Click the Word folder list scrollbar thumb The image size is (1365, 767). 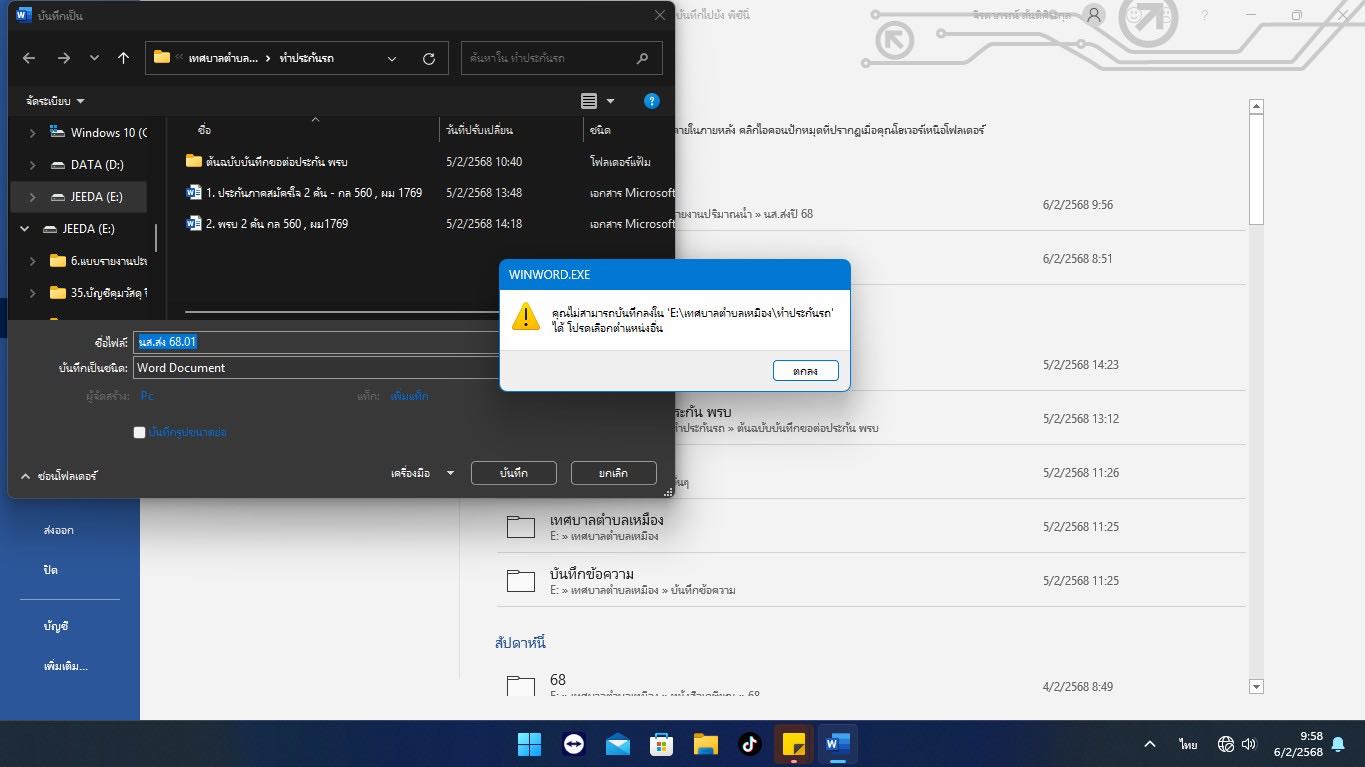pyautogui.click(x=1257, y=169)
